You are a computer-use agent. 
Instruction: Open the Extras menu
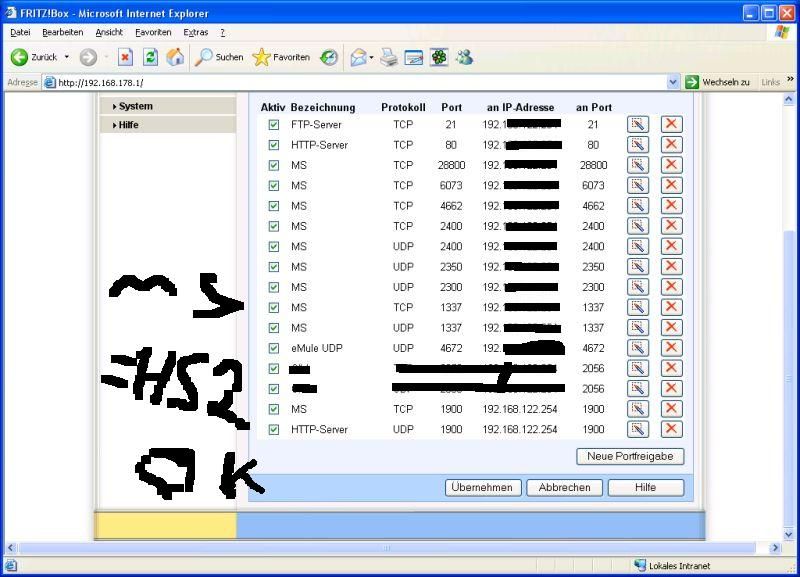196,33
